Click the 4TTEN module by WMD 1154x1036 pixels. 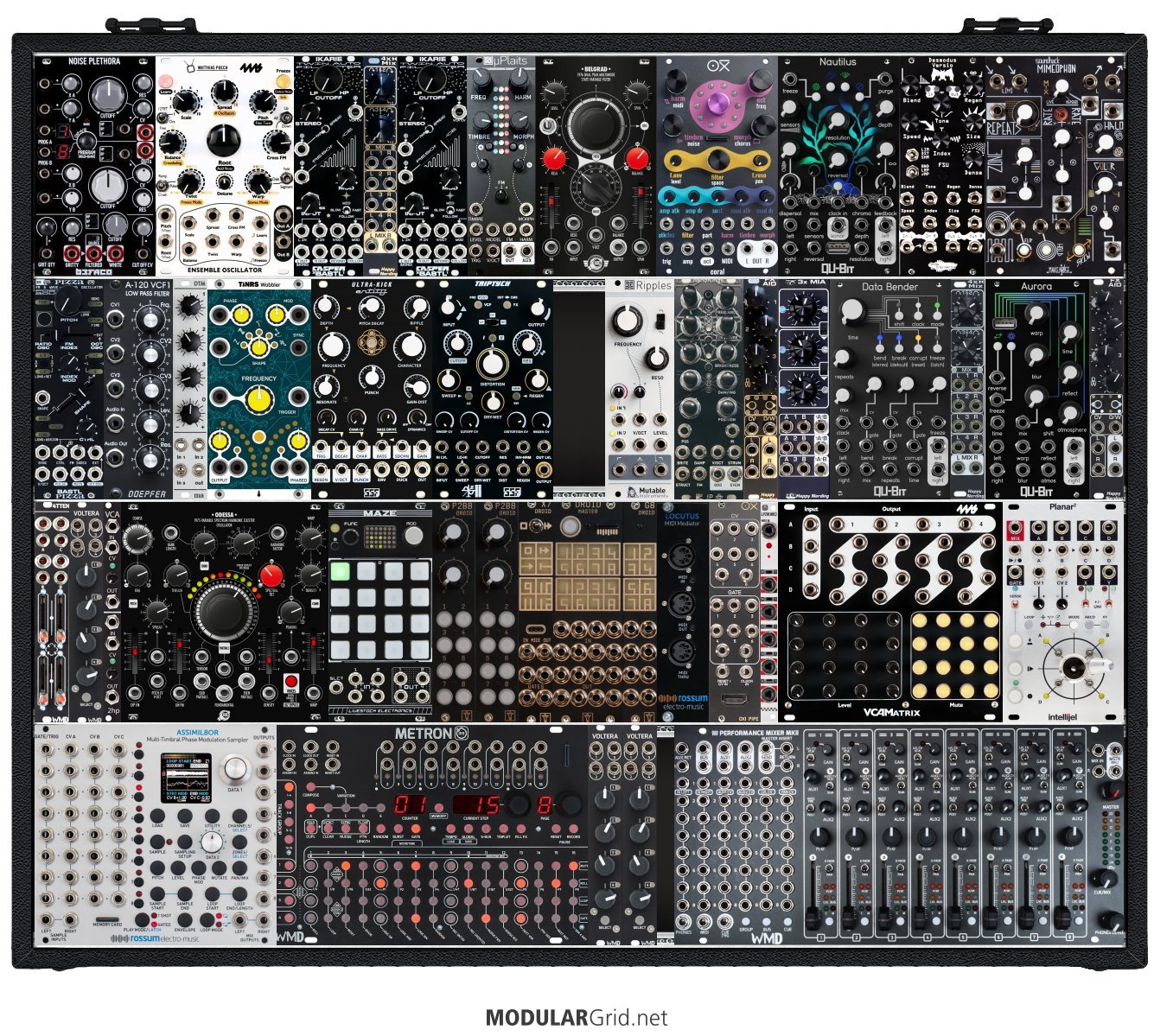[x=51, y=612]
